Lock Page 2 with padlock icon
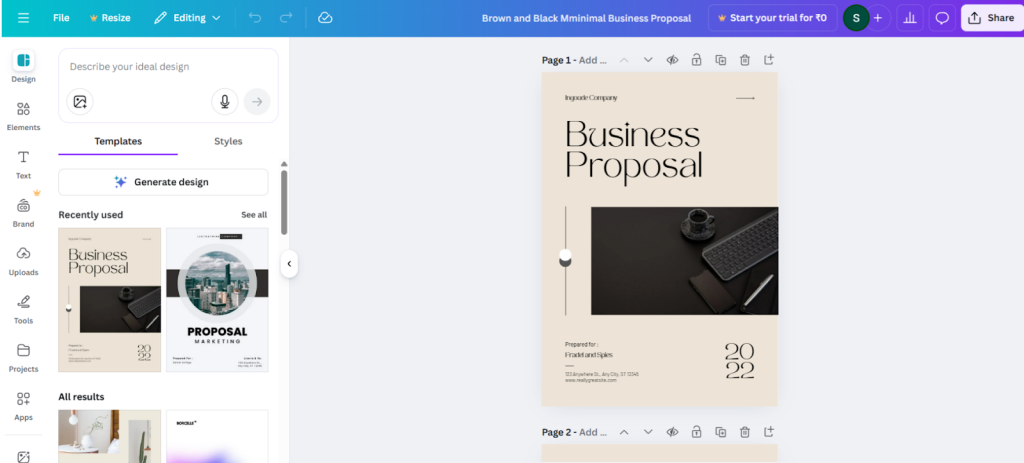1024x463 pixels. 696,432
